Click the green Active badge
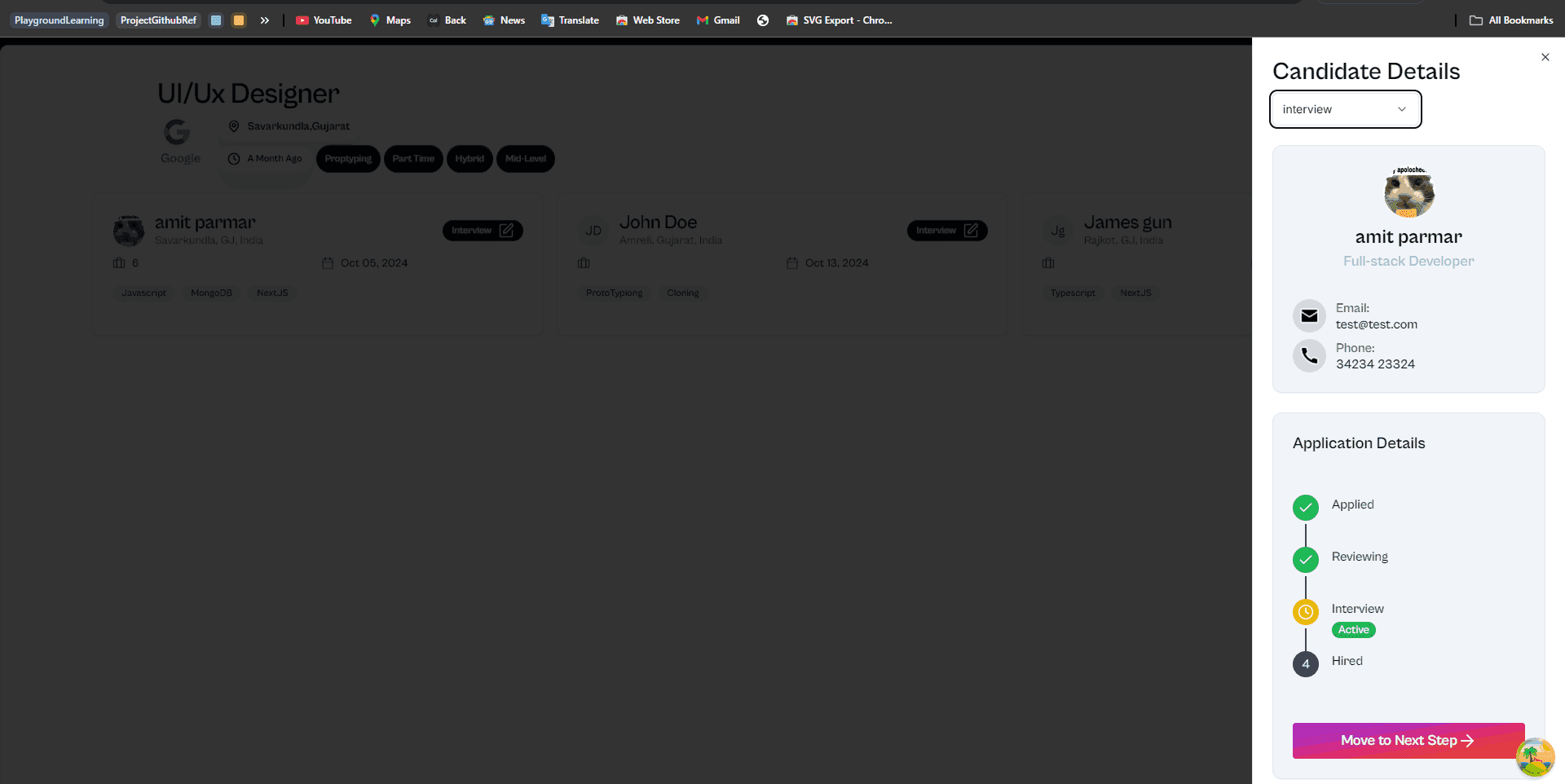The height and width of the screenshot is (784, 1565). click(1354, 630)
